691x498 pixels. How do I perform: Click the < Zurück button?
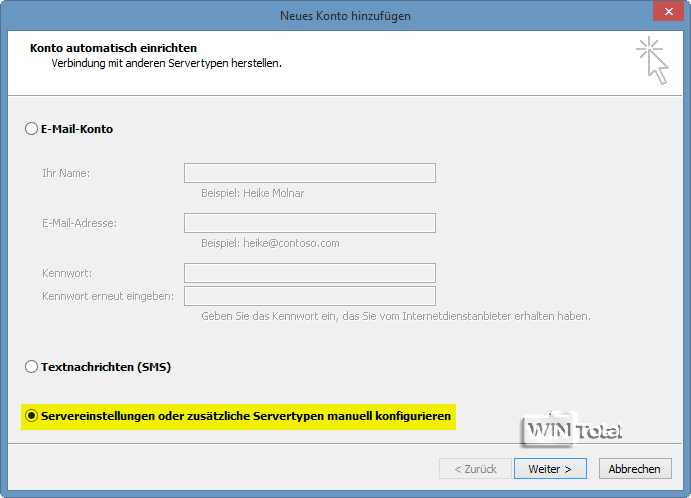pos(475,468)
